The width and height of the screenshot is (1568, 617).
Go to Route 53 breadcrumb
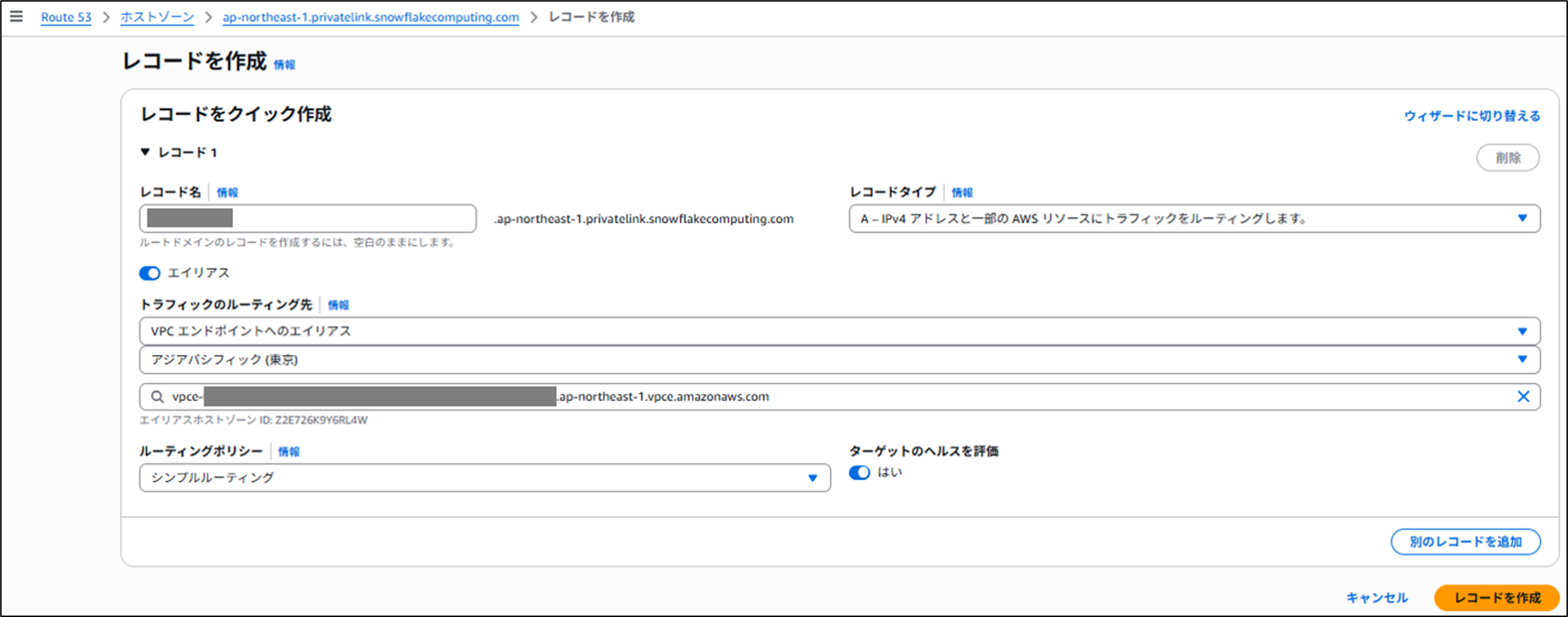[x=66, y=17]
